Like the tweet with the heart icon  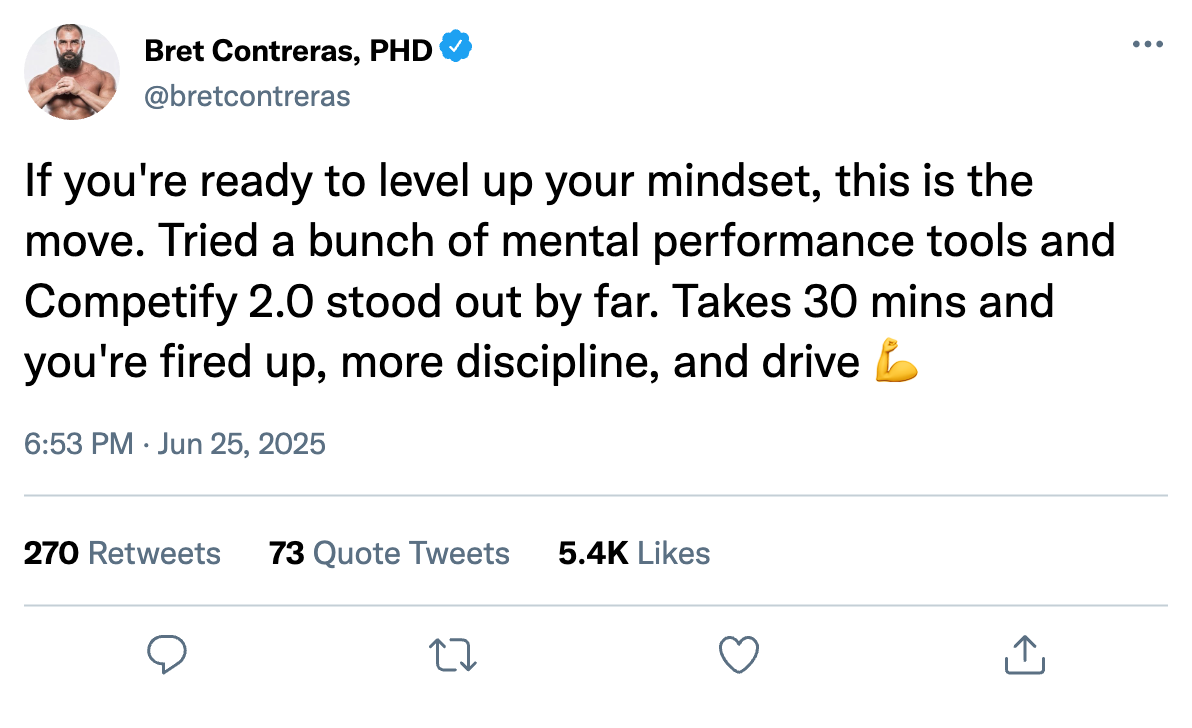pos(739,654)
